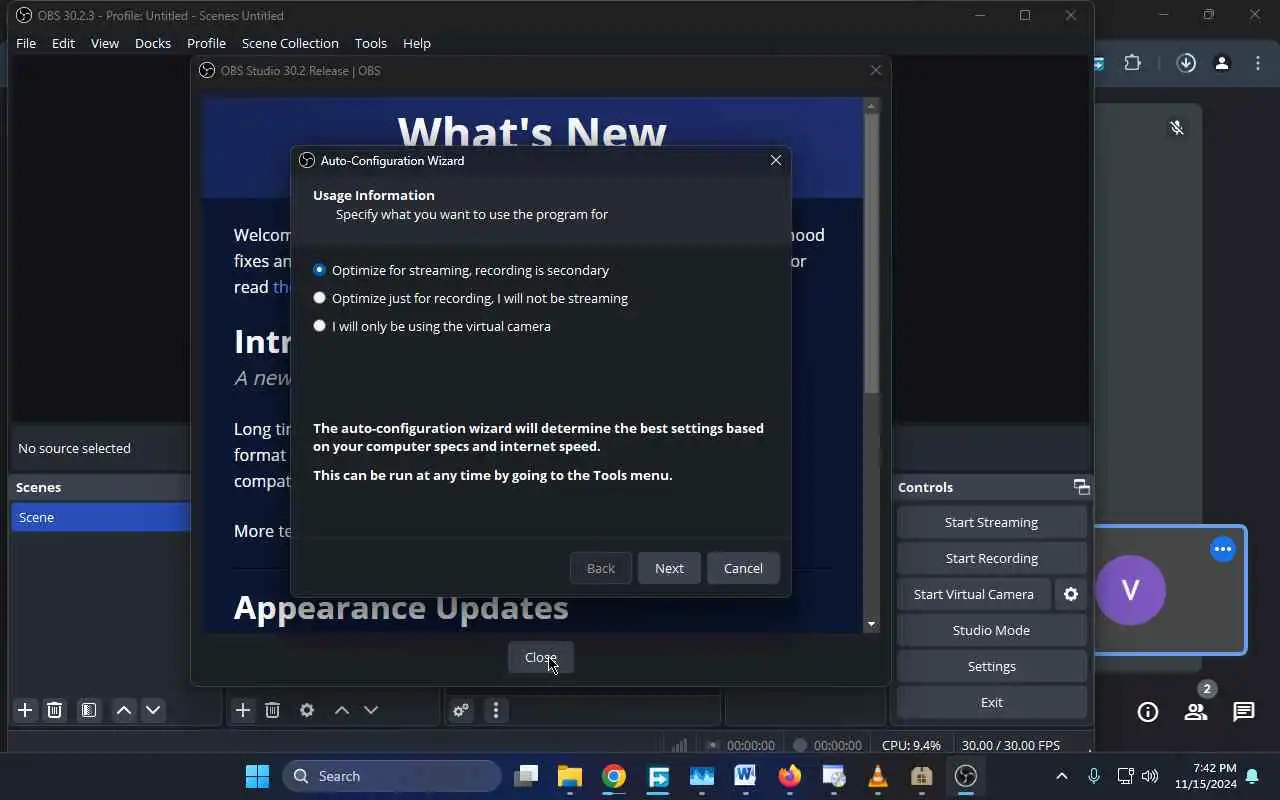Select virtual camera only option
Screen dimensions: 1280x800
click(432, 326)
